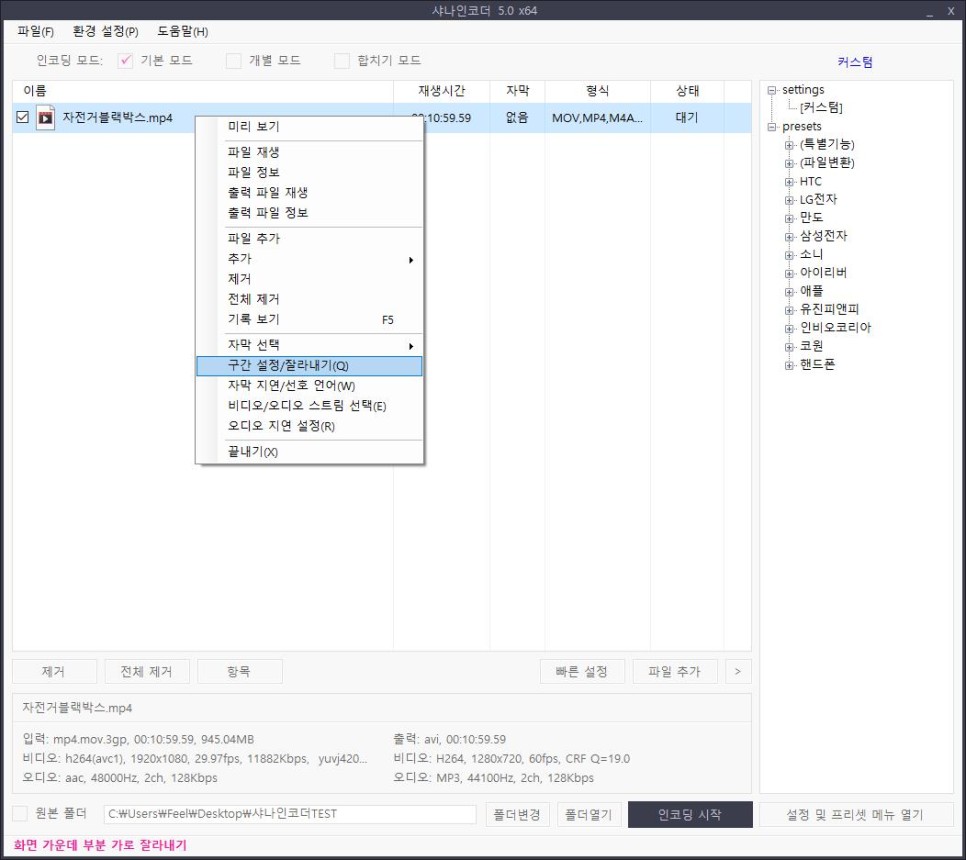Screen dimensions: 966x860
Task: Open the 환경 설정(P) menu
Action: (105, 31)
